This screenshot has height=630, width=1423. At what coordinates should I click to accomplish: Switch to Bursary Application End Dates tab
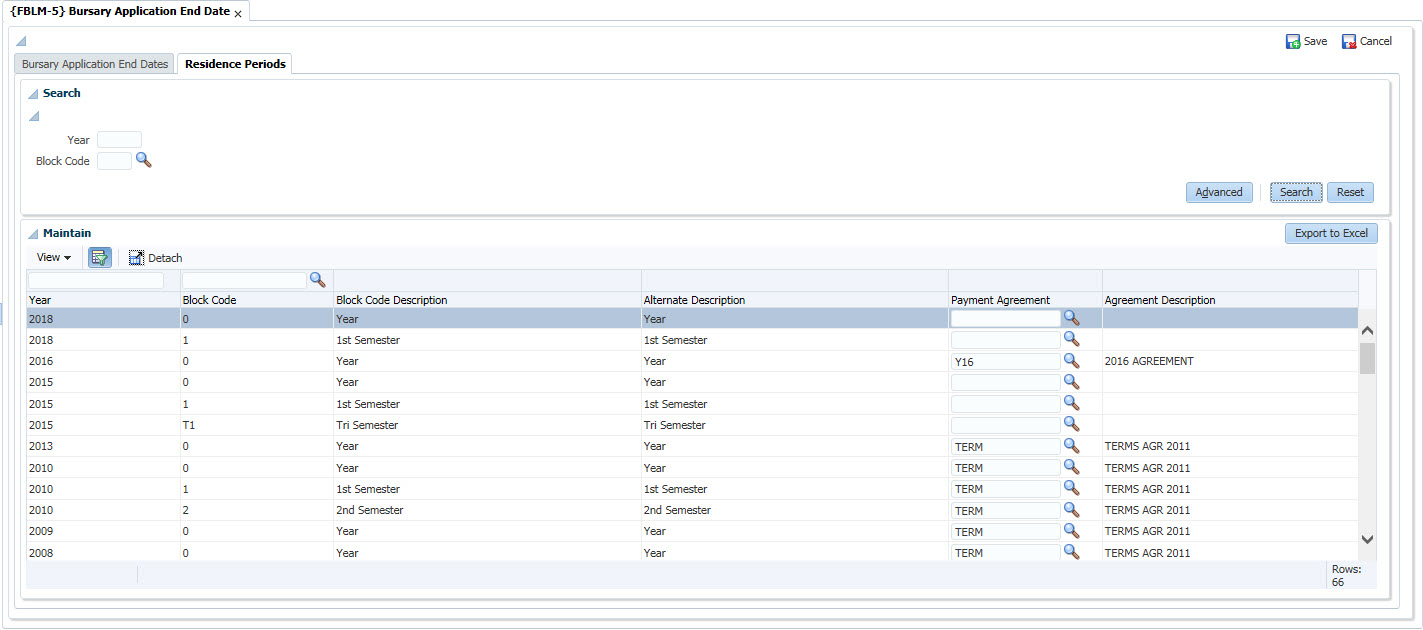(x=95, y=64)
